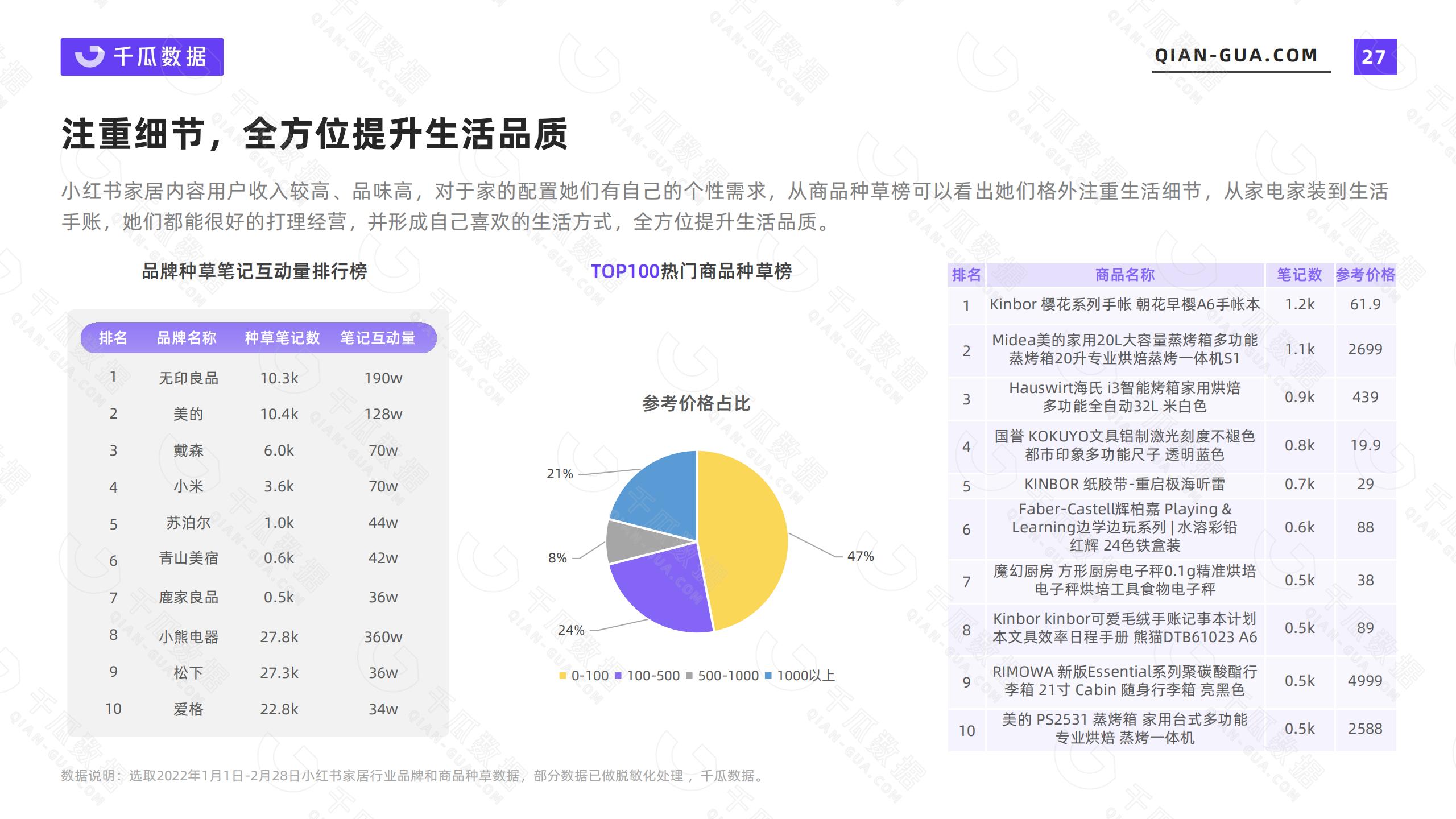Click the page number 27 badge
Image resolution: width=1456 pixels, height=819 pixels.
(x=1374, y=57)
